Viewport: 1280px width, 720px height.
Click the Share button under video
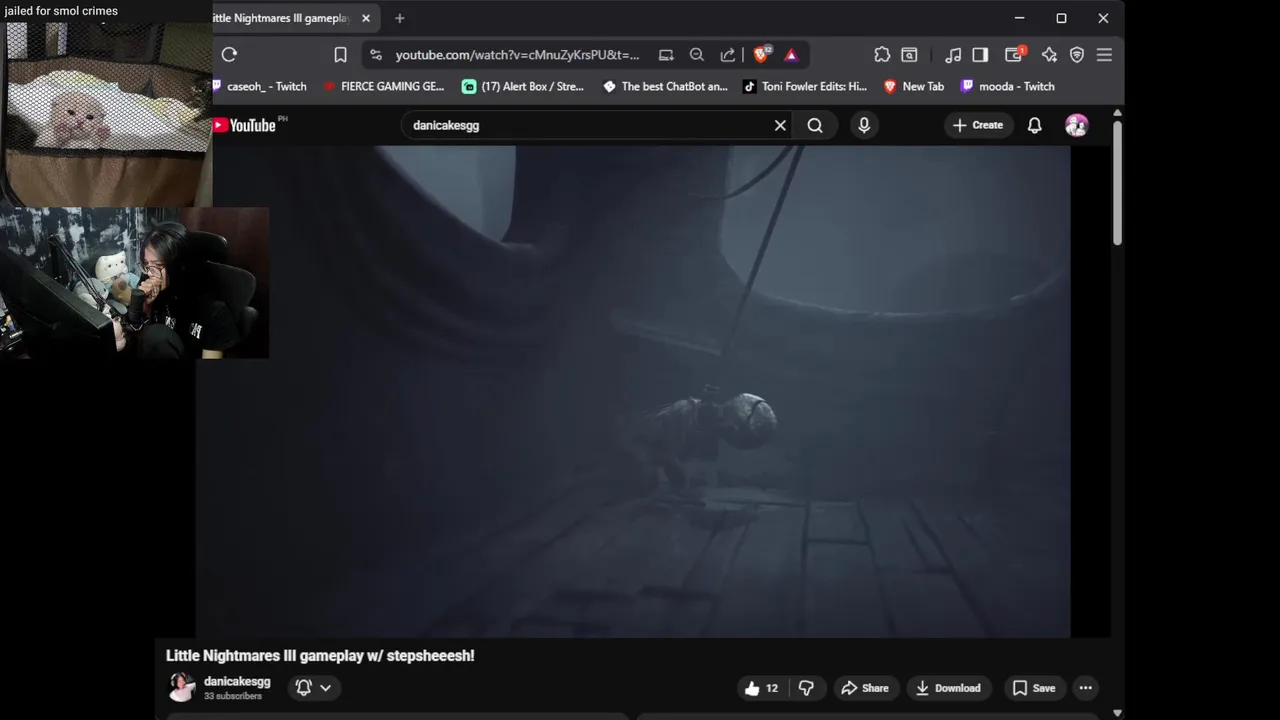pyautogui.click(x=865, y=688)
